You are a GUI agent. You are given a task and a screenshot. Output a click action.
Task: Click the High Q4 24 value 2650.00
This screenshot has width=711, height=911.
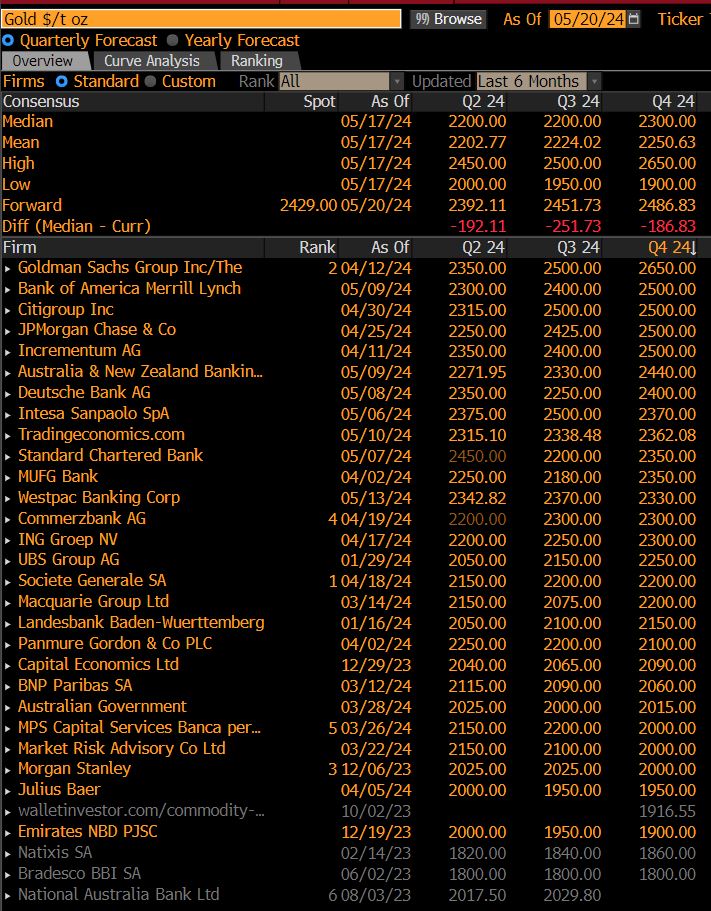667,164
